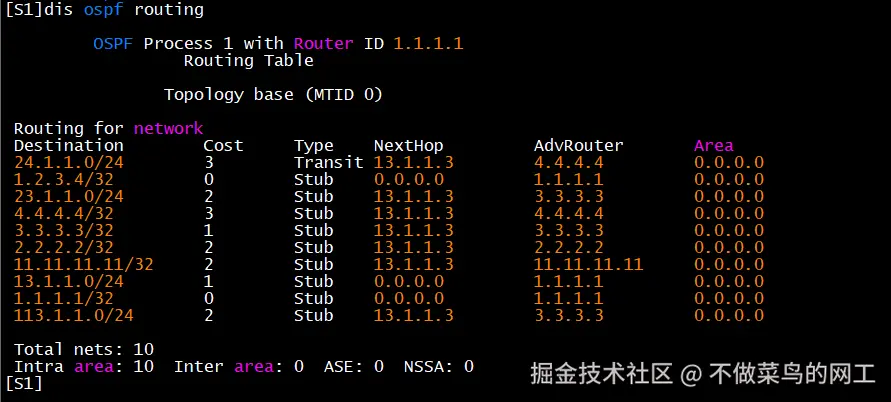Click the 'Total nets: 10' line
The image size is (891, 402).
[x=84, y=349]
